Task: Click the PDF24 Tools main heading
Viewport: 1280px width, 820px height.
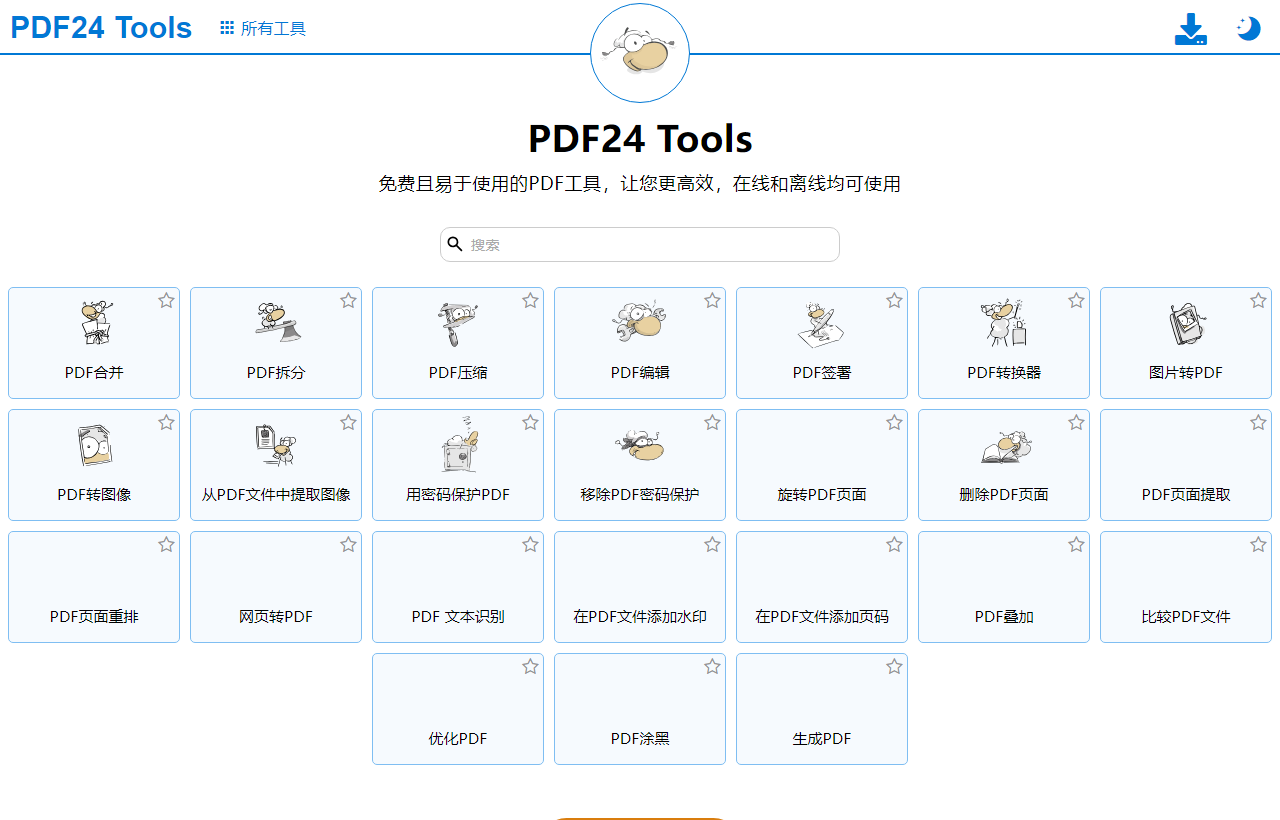Action: [640, 138]
